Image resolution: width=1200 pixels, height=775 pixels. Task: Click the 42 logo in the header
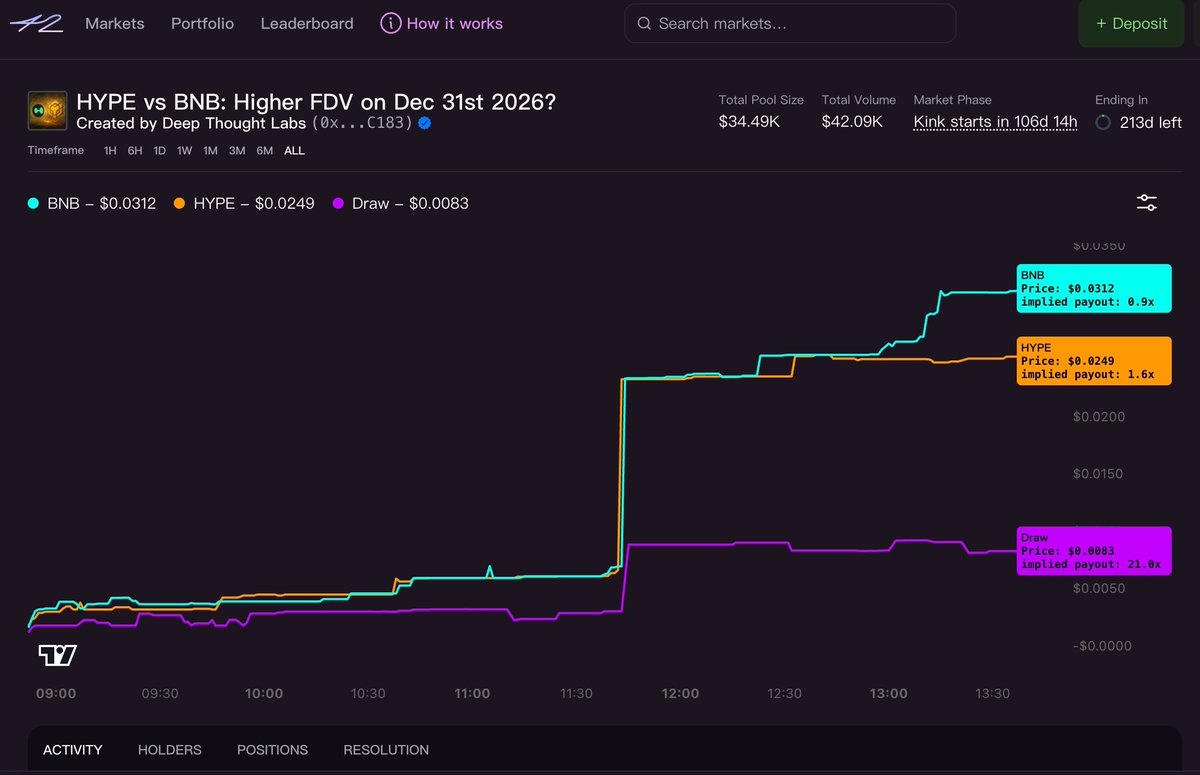click(x=36, y=23)
